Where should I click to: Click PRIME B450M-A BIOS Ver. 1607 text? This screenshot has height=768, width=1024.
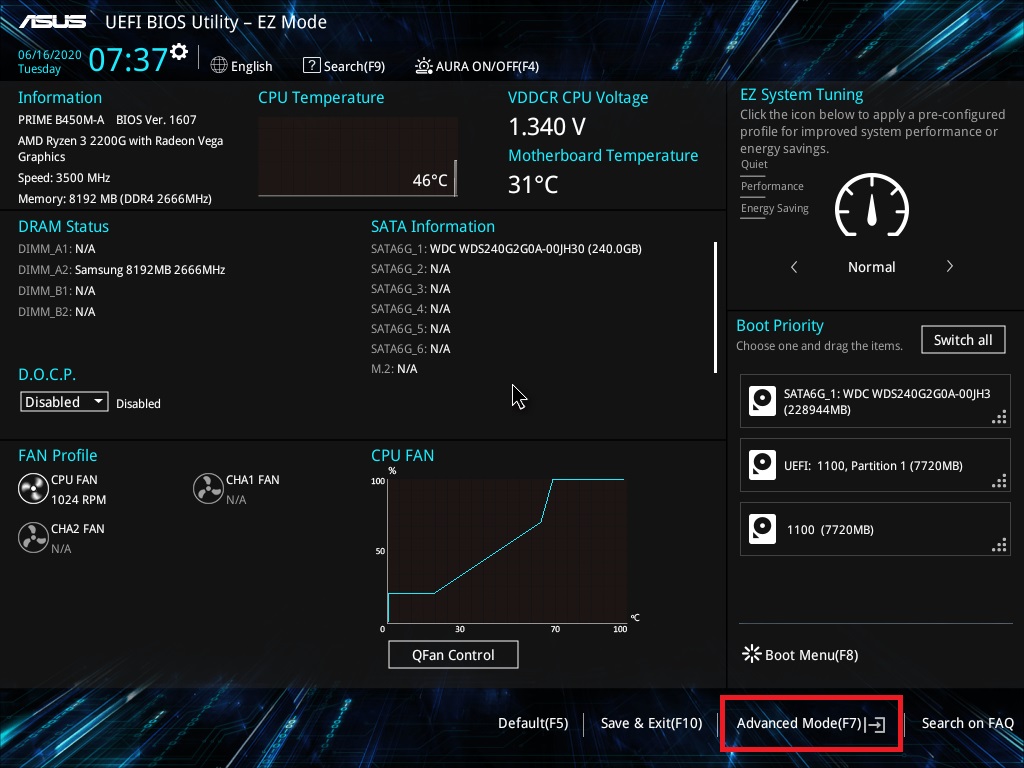coord(107,120)
